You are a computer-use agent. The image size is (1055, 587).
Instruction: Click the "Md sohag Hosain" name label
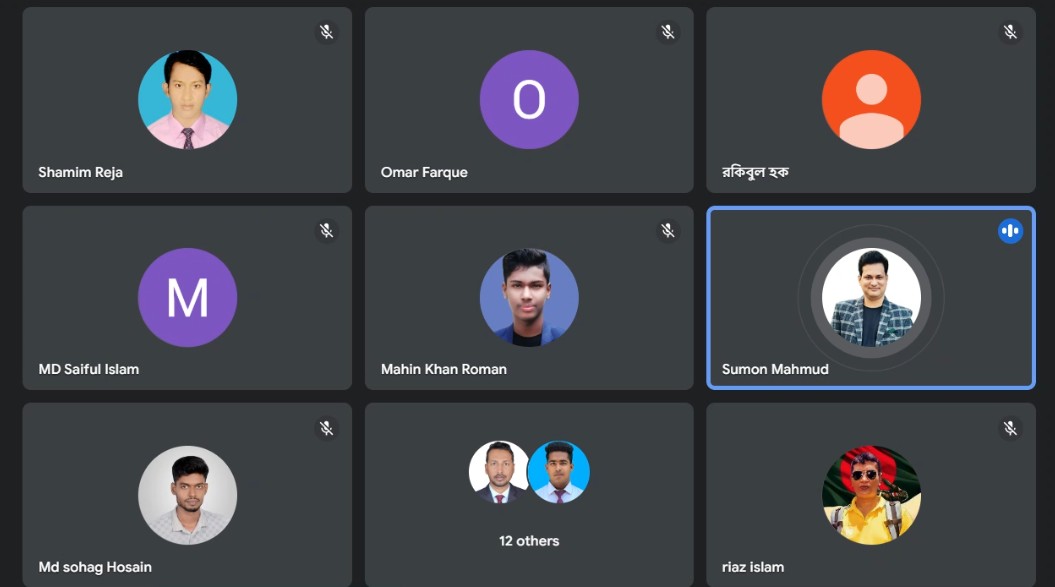[95, 567]
